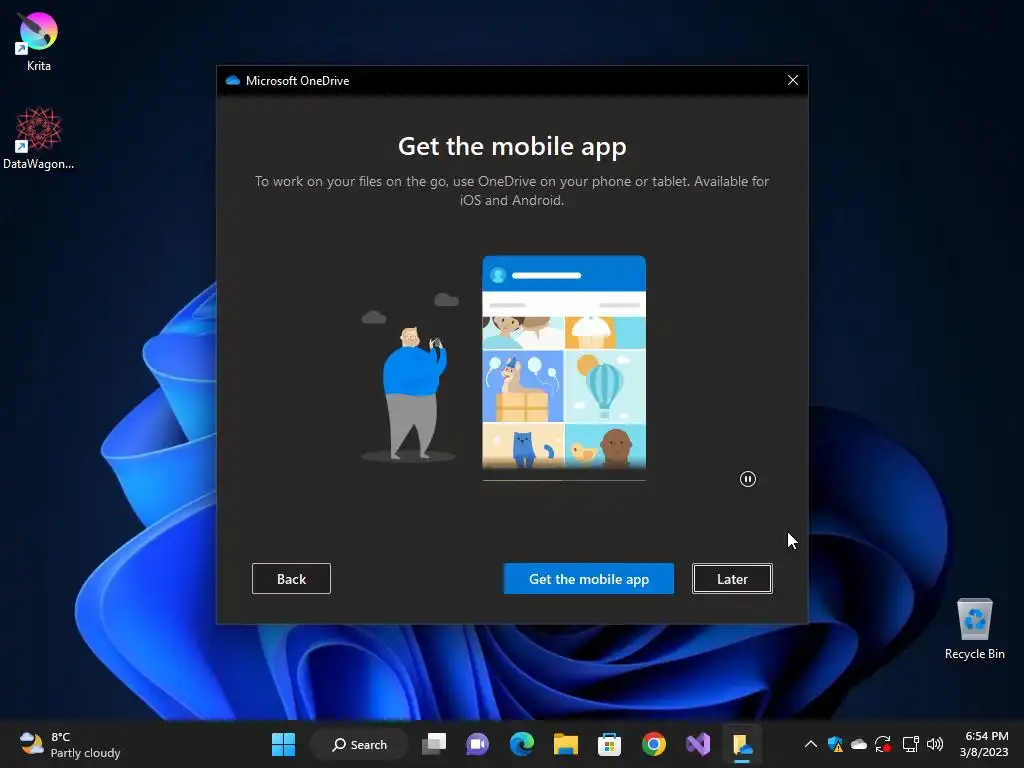Open Windows Security tray icon
The width and height of the screenshot is (1024, 768).
click(x=835, y=744)
